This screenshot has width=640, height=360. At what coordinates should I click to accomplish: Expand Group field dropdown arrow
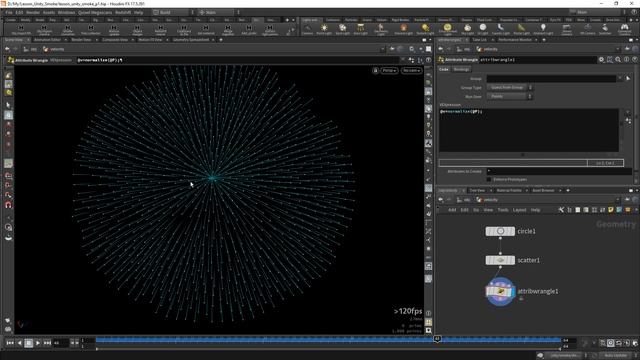(x=620, y=78)
